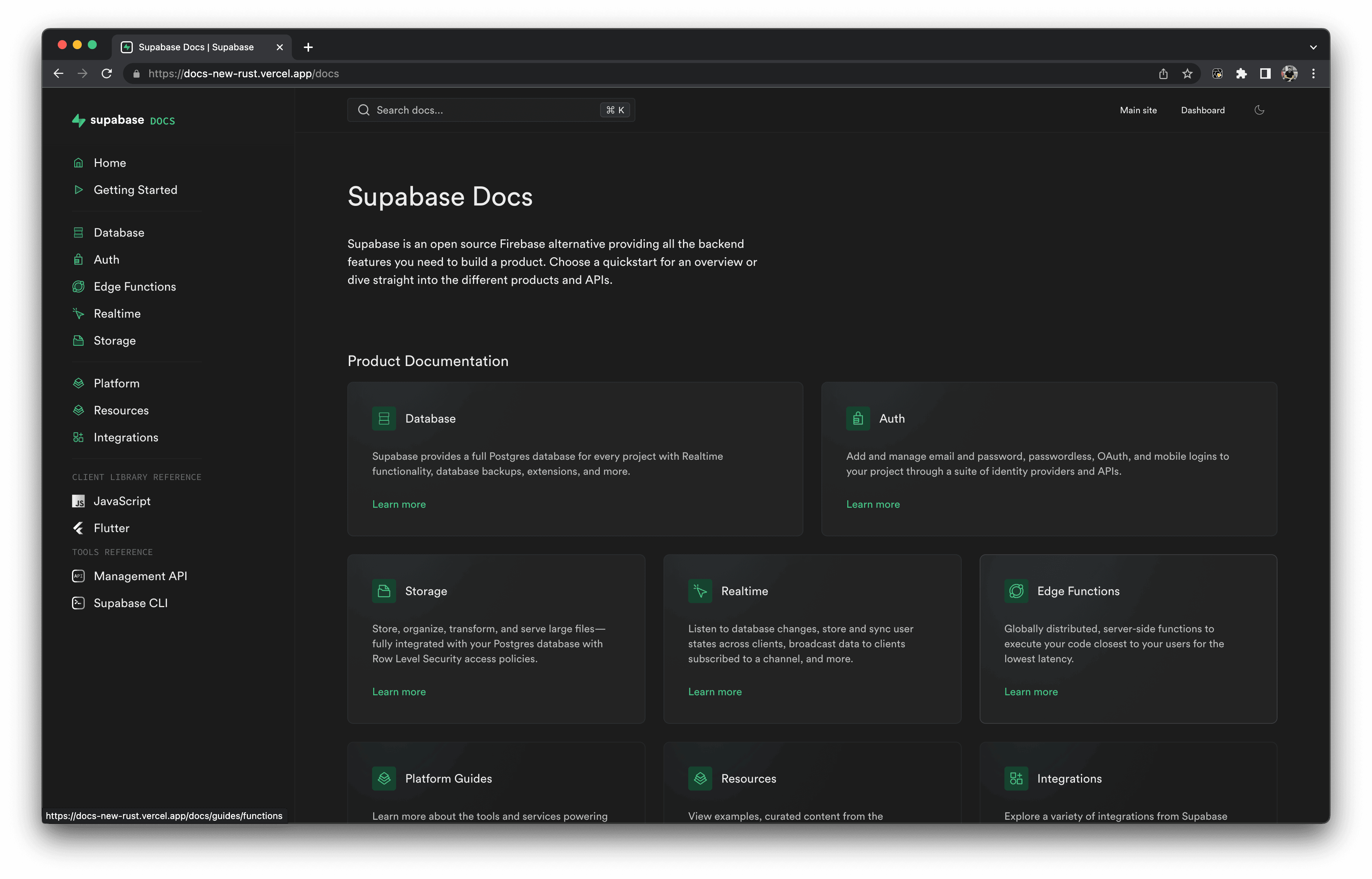Click the Supabase CLI terminal icon
1372x879 pixels.
[x=79, y=603]
